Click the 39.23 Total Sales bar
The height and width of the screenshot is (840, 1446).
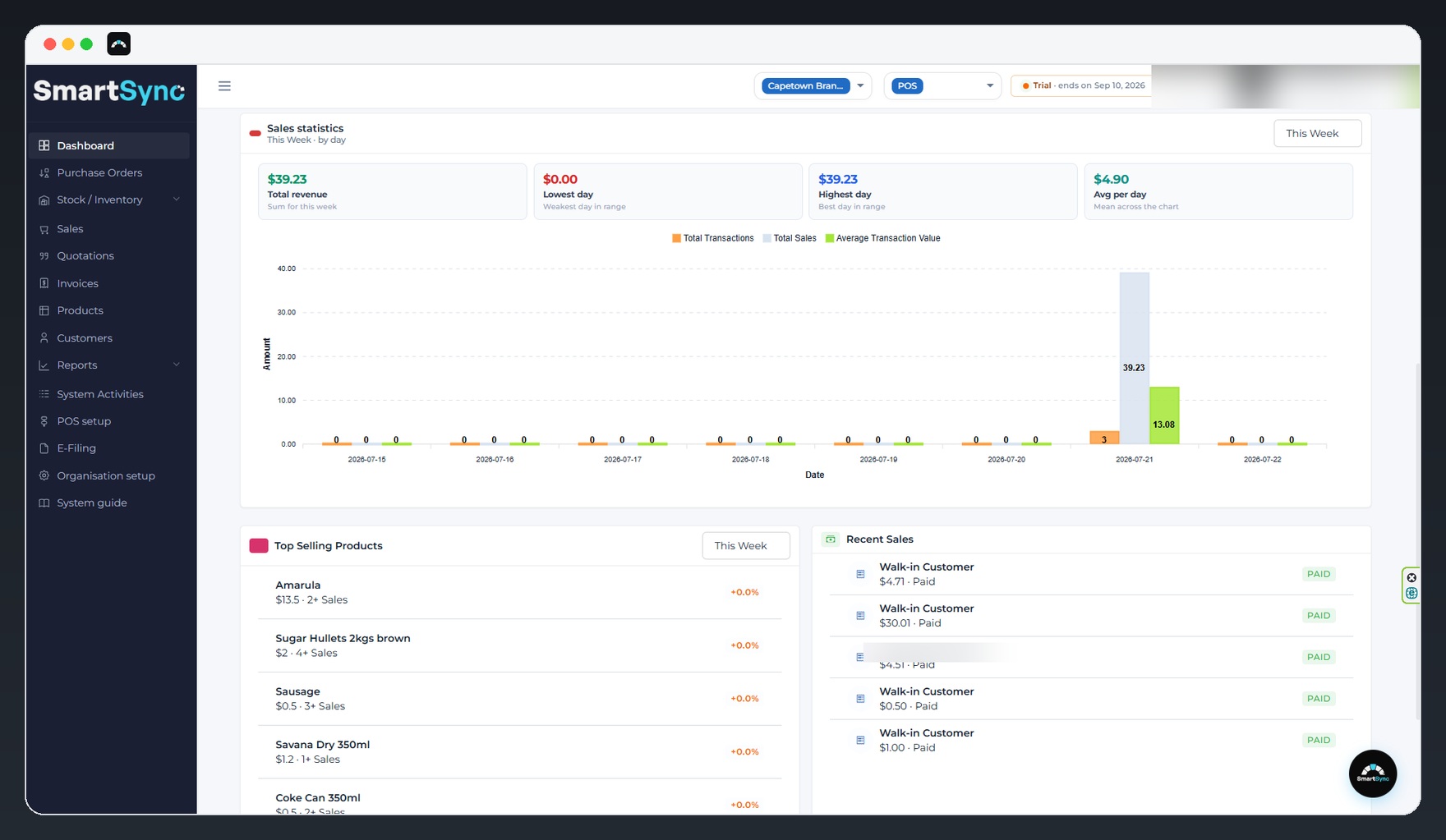pyautogui.click(x=1134, y=359)
